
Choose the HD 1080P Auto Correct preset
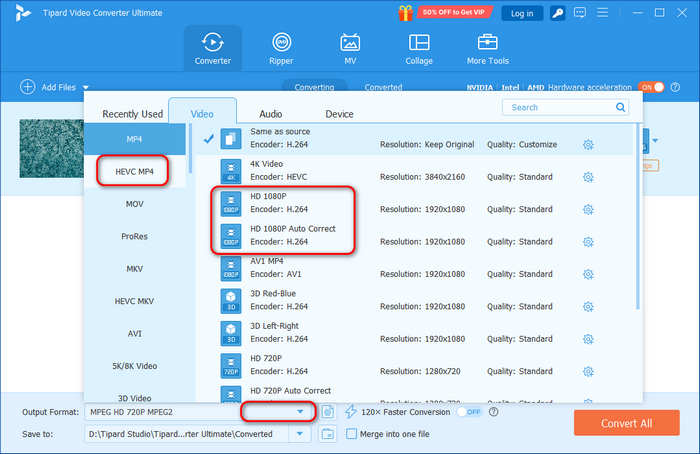pyautogui.click(x=415, y=236)
